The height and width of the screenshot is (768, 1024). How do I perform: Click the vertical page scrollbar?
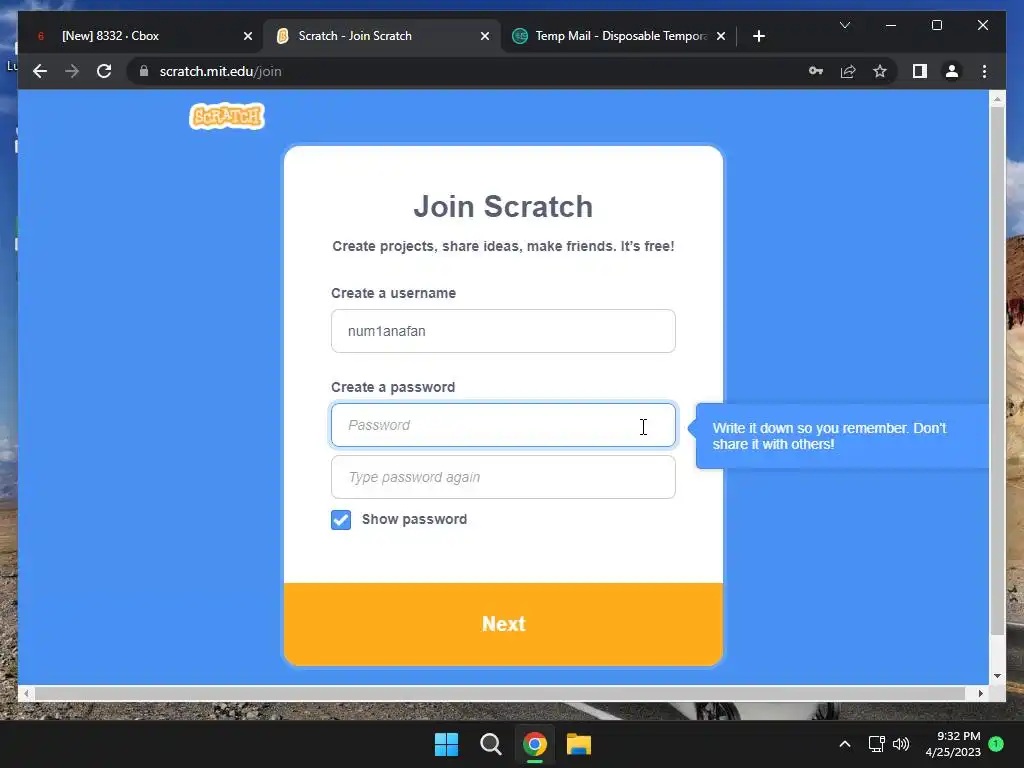point(997,370)
